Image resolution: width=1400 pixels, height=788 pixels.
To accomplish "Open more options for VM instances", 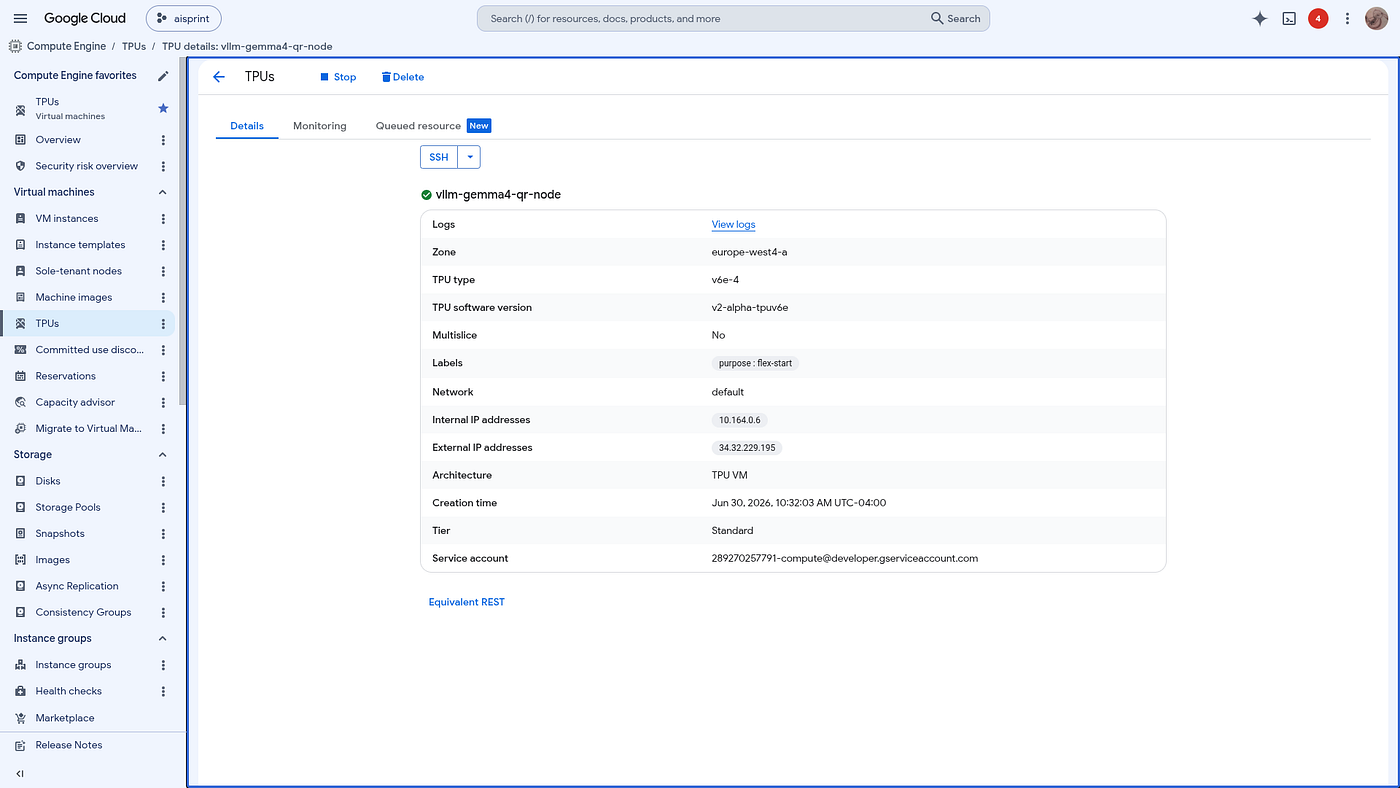I will 164,218.
